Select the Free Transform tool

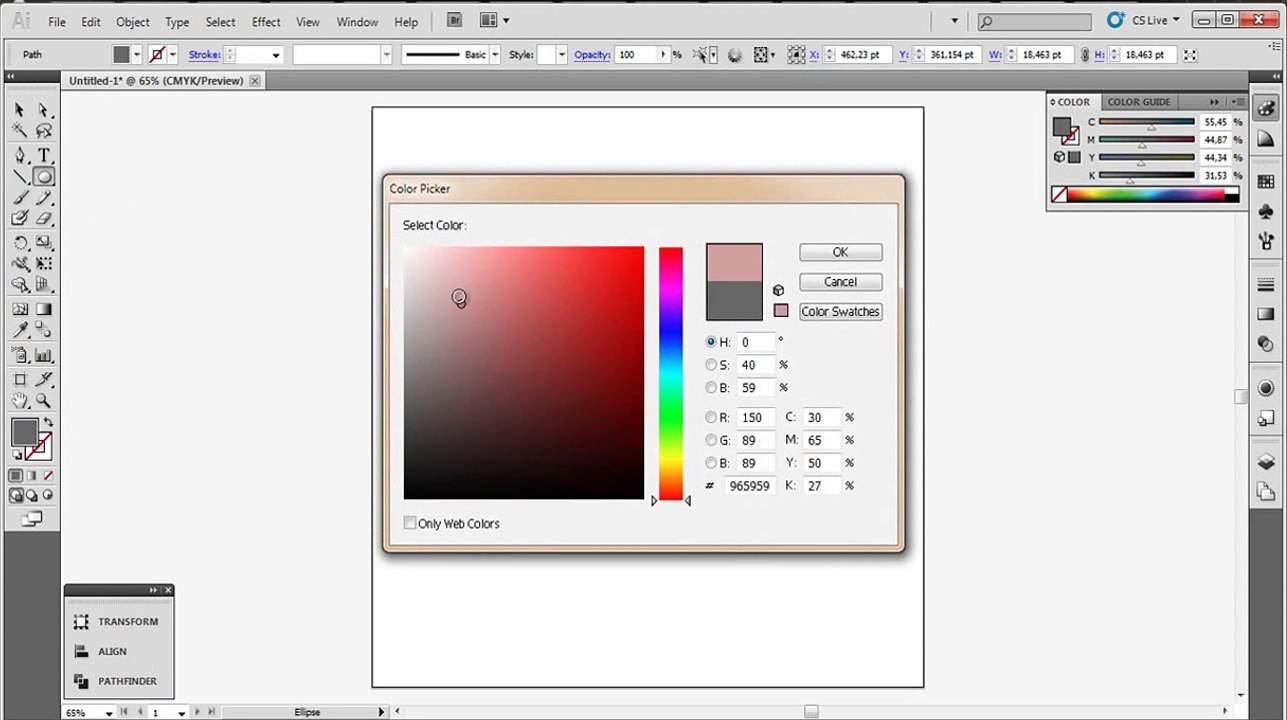(44, 264)
